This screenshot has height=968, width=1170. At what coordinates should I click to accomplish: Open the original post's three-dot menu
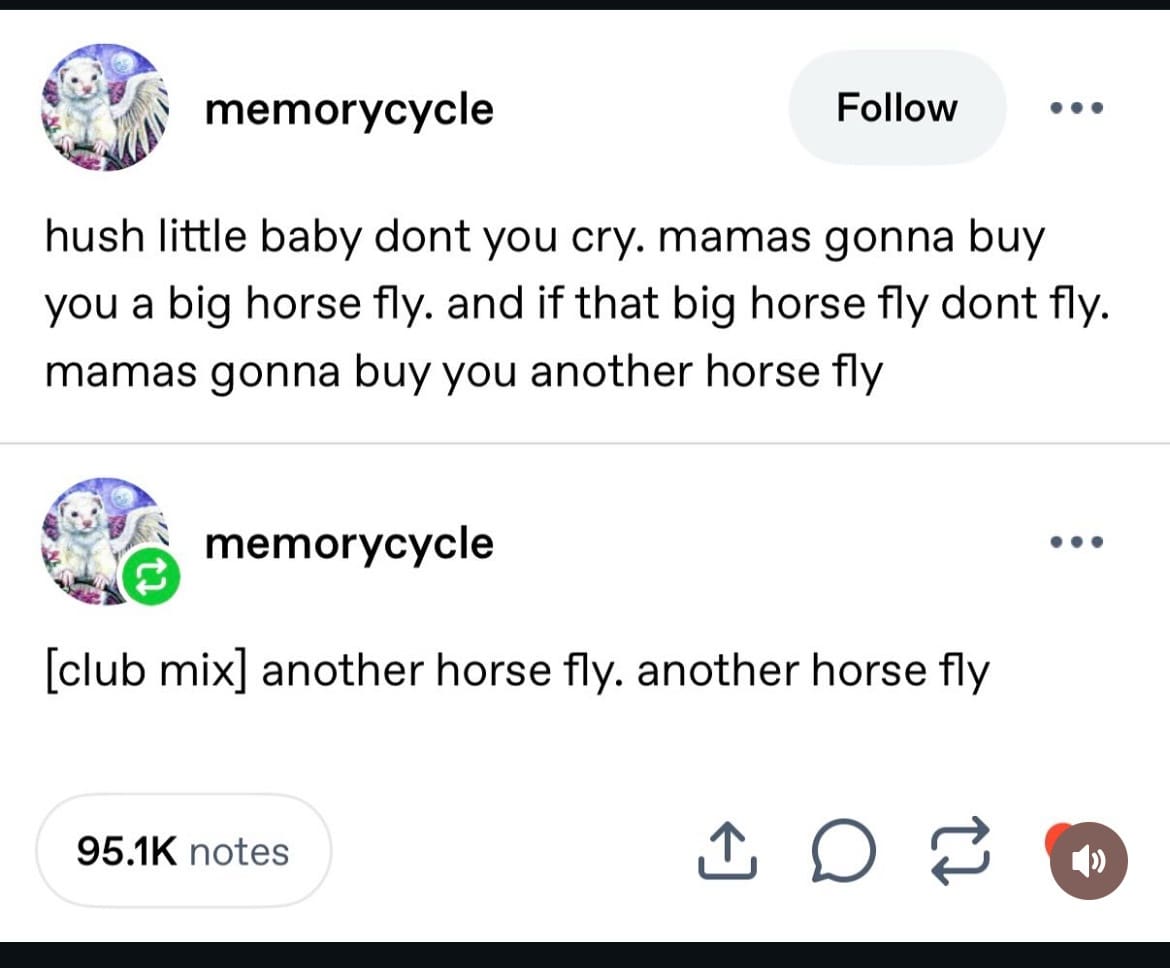tap(1076, 108)
